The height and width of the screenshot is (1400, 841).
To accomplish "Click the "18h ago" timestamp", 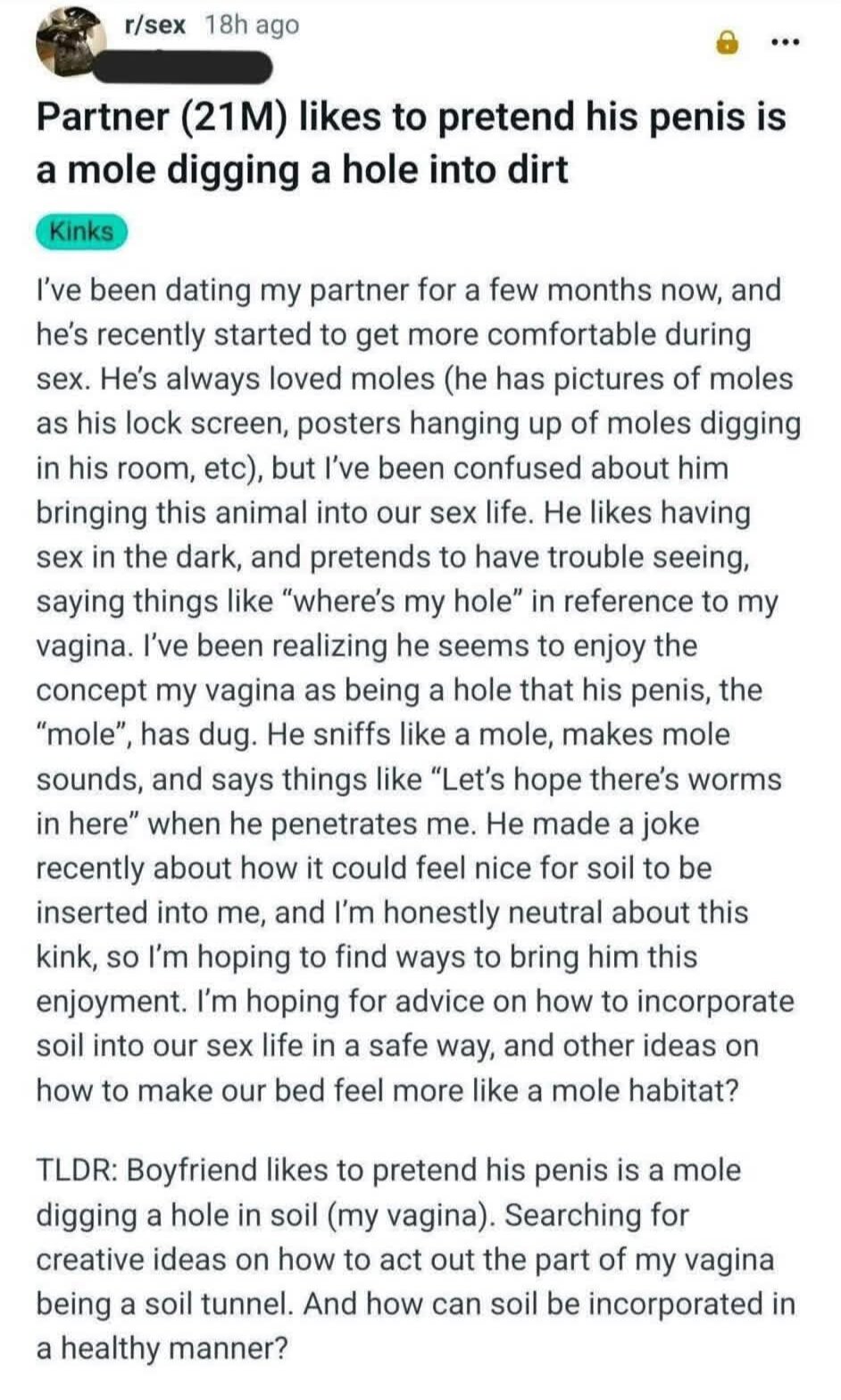I will 252,24.
